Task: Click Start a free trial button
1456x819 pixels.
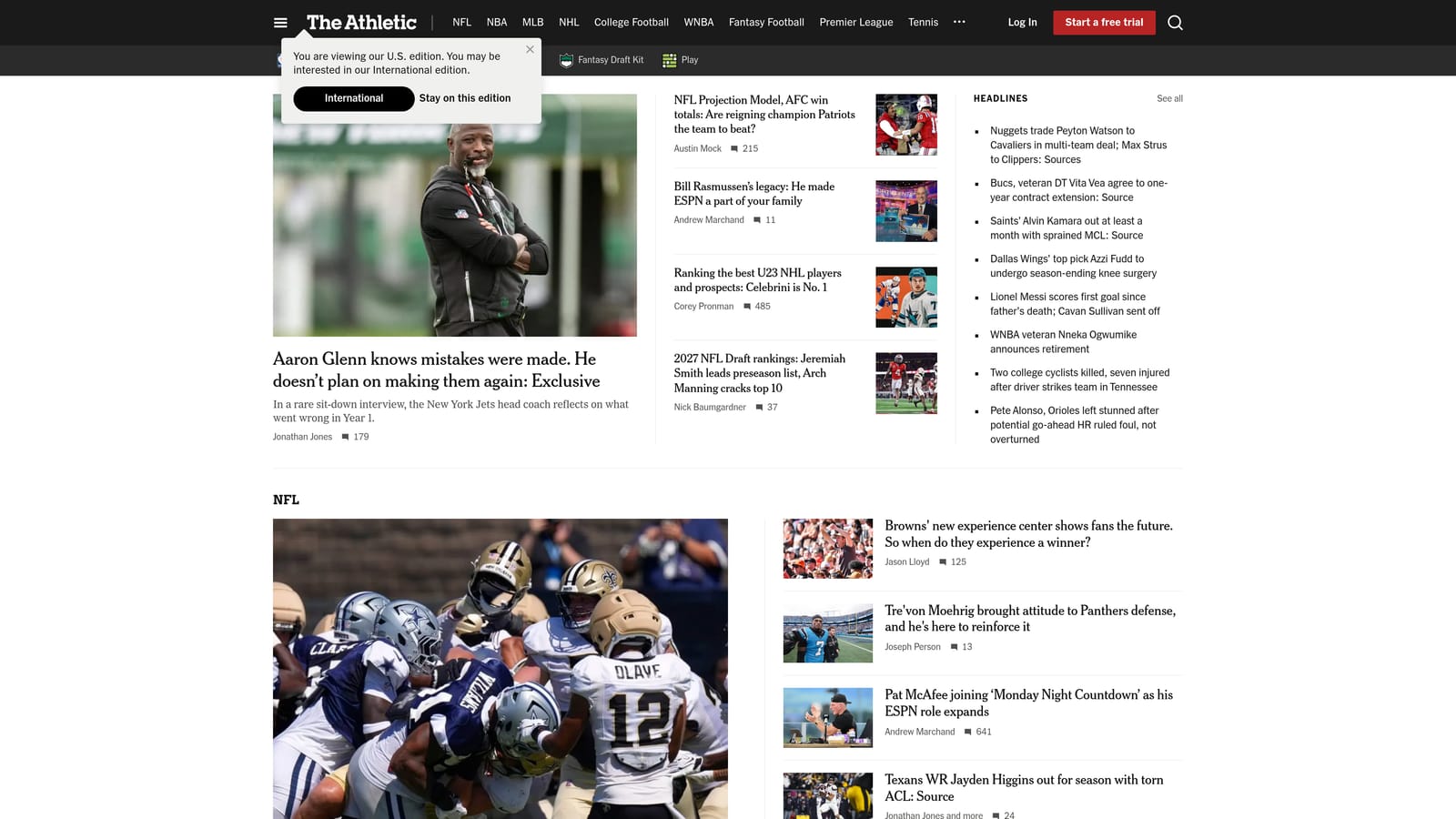Action: (x=1104, y=23)
